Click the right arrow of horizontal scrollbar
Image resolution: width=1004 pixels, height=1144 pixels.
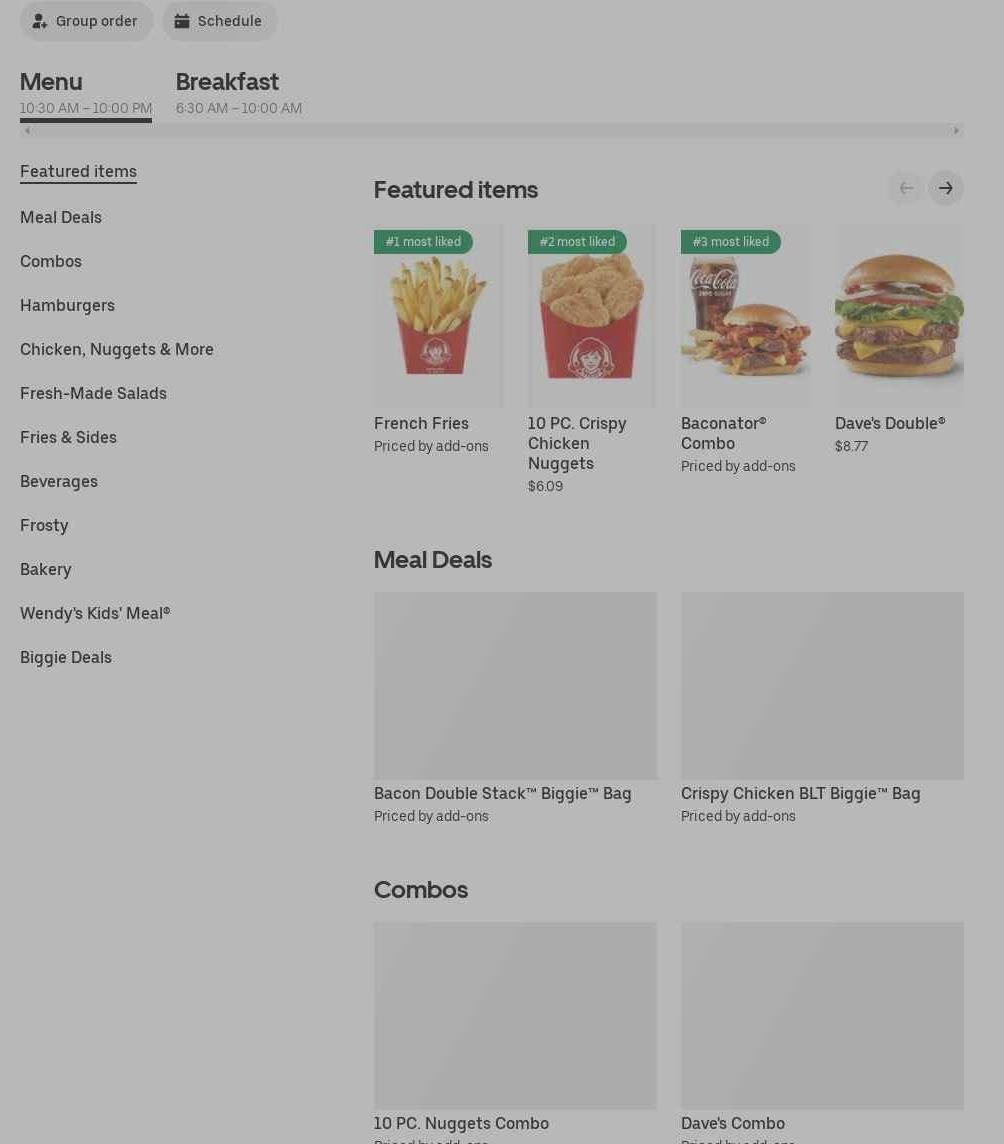pos(956,131)
